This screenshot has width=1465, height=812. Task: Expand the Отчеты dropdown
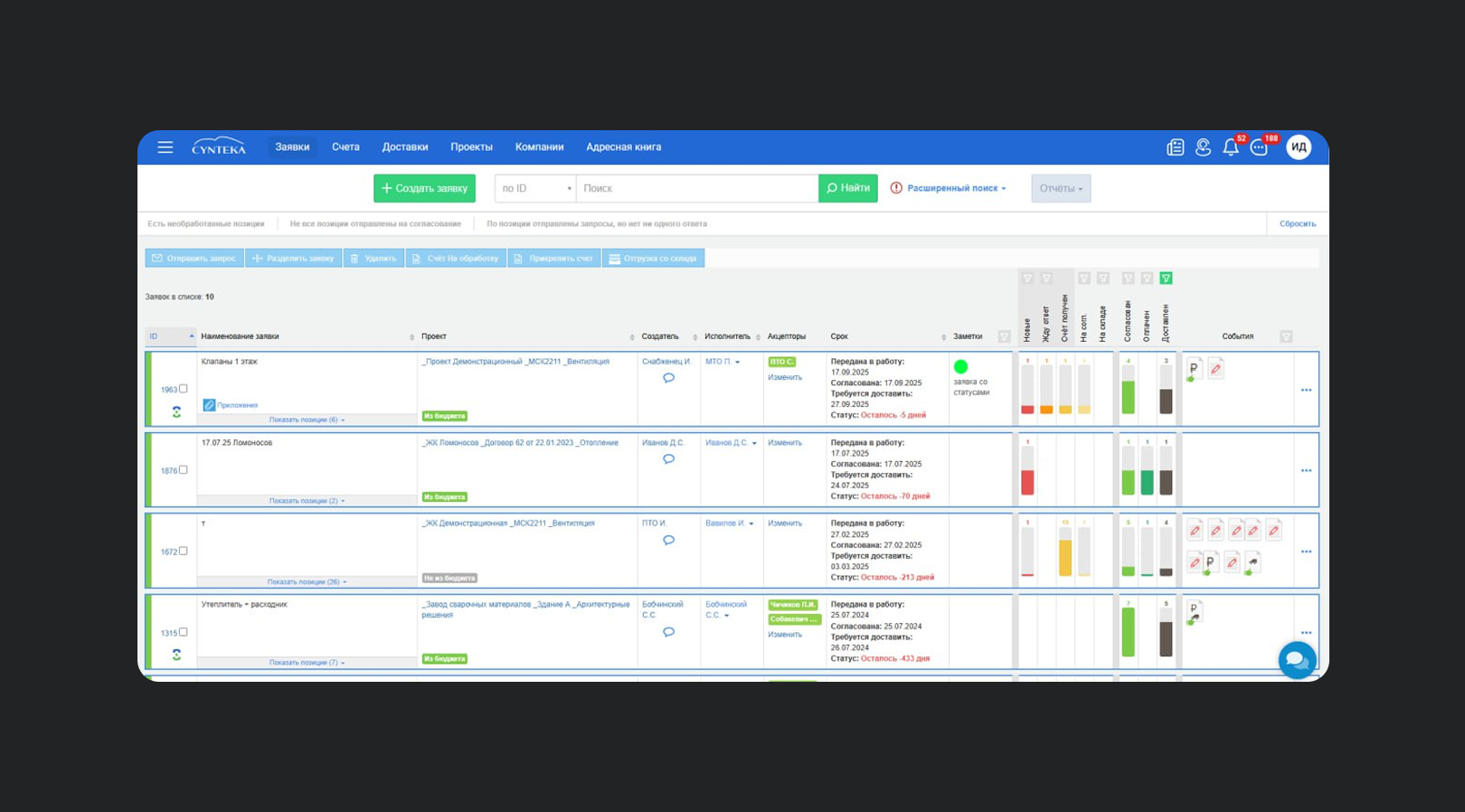pyautogui.click(x=1061, y=188)
